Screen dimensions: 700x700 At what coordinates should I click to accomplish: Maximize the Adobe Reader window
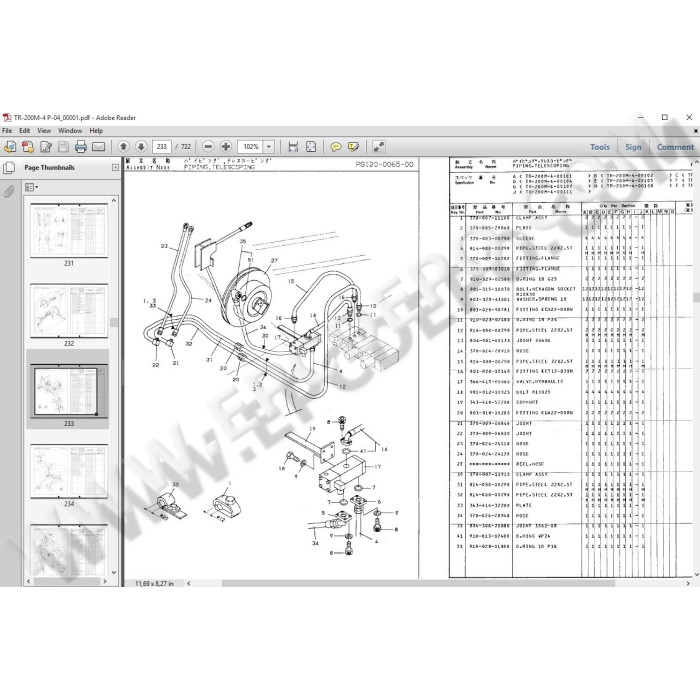point(665,117)
